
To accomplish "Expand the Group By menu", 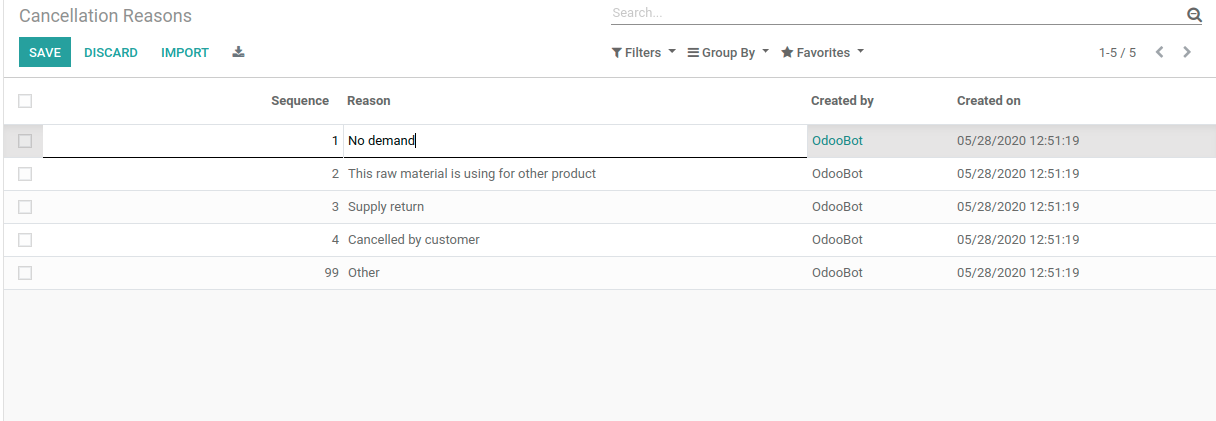I will [728, 52].
